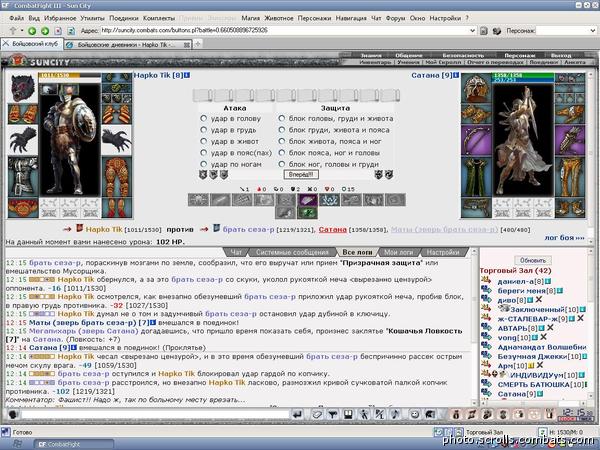The height and width of the screenshot is (450, 600).
Task: Switch to 'Системные сообщения' tab
Action: 292,252
